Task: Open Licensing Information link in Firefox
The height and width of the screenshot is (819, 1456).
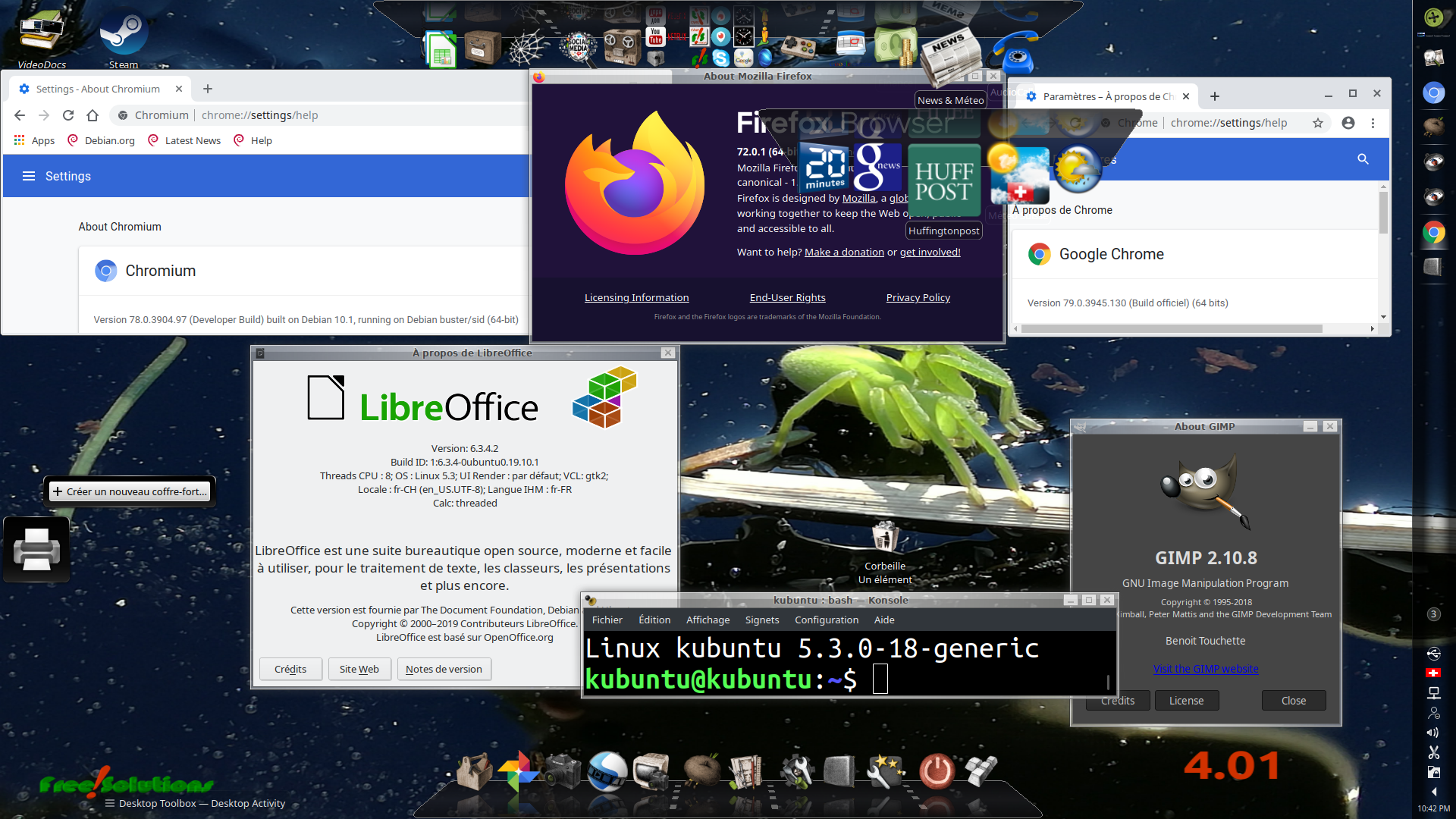Action: click(637, 297)
